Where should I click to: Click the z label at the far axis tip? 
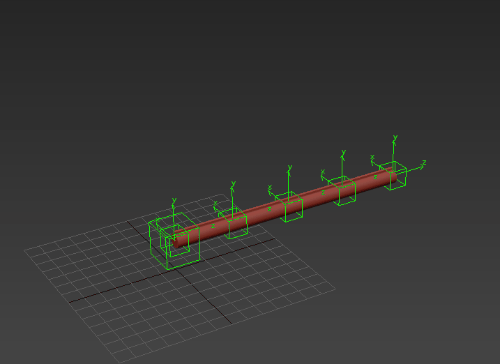click(424, 163)
